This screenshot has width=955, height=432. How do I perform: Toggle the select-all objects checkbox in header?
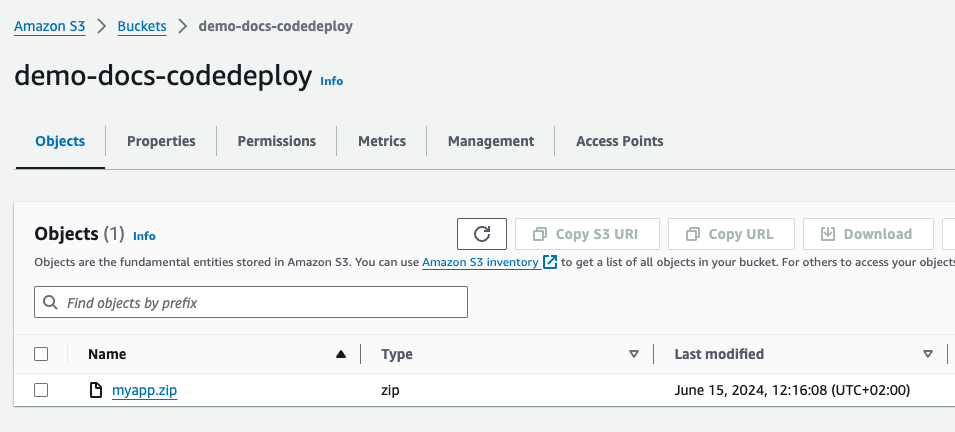tap(41, 354)
